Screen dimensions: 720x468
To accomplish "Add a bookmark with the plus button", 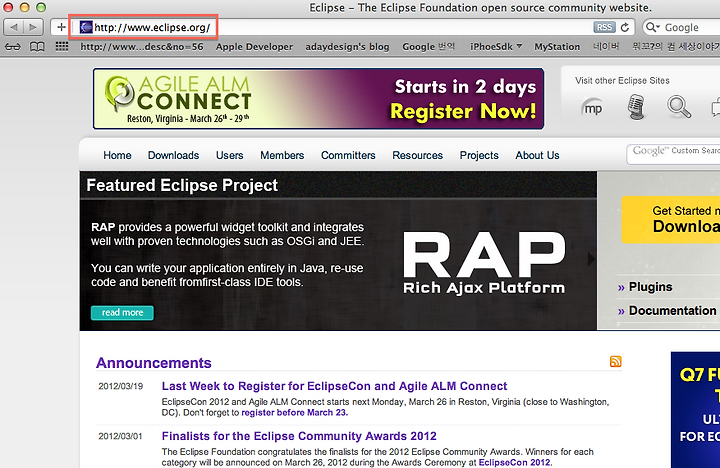I will pos(61,27).
